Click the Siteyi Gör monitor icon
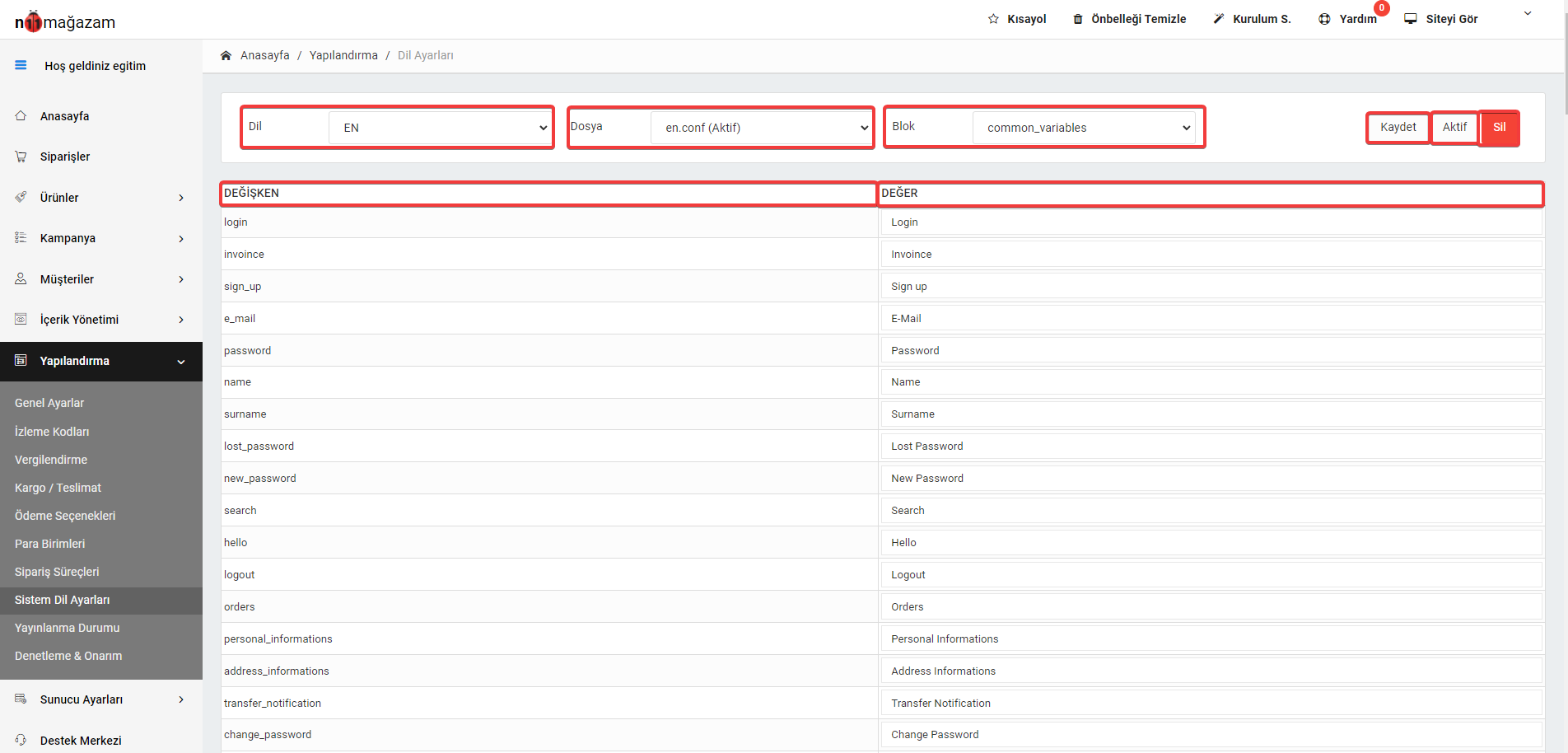 pyautogui.click(x=1411, y=19)
